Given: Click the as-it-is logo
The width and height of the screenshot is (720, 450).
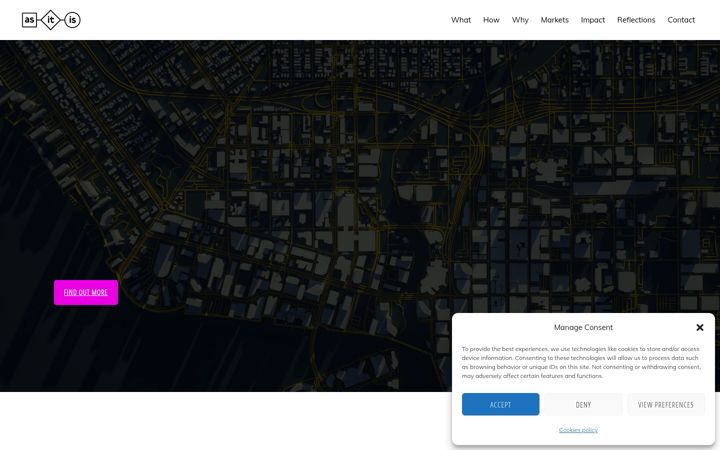Looking at the screenshot, I should tap(51, 20).
